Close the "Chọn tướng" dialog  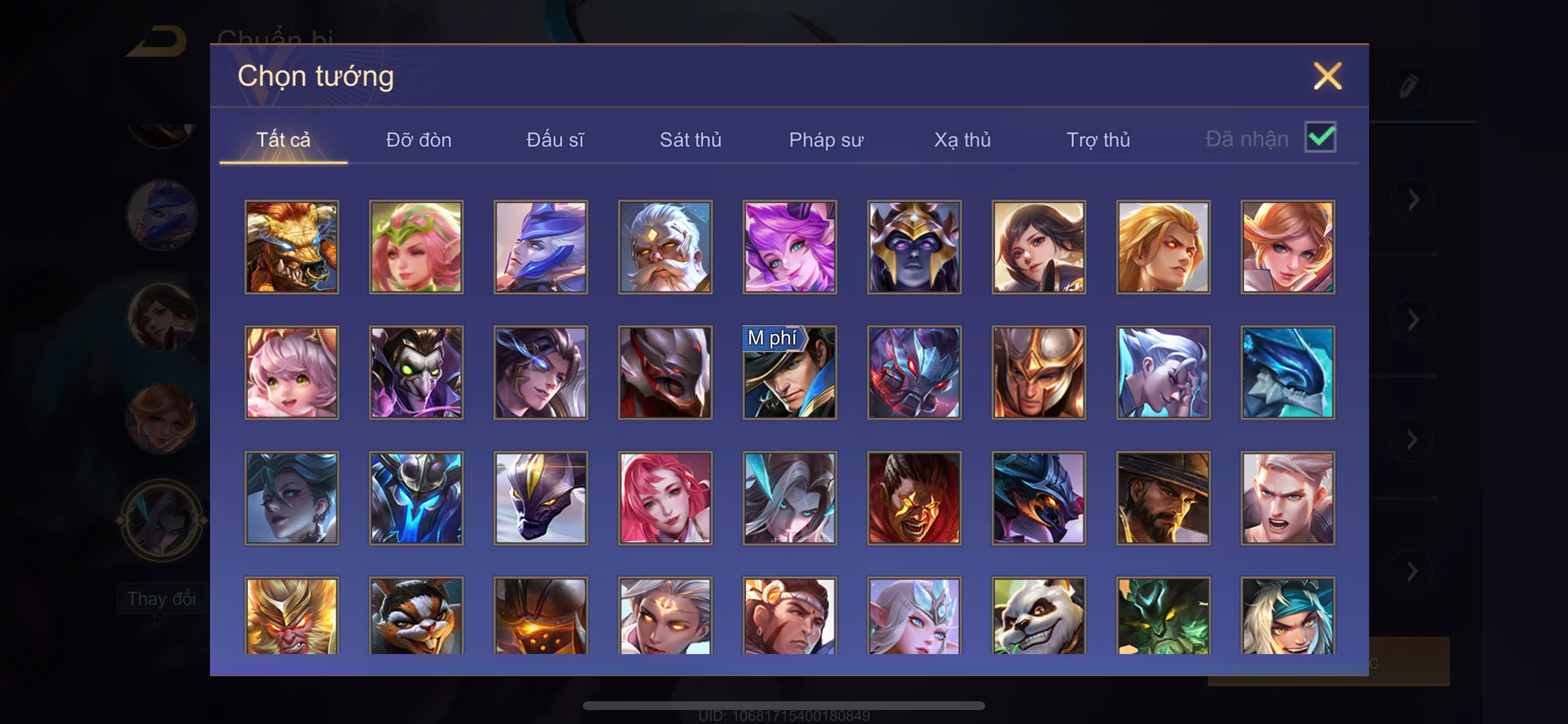[x=1327, y=76]
